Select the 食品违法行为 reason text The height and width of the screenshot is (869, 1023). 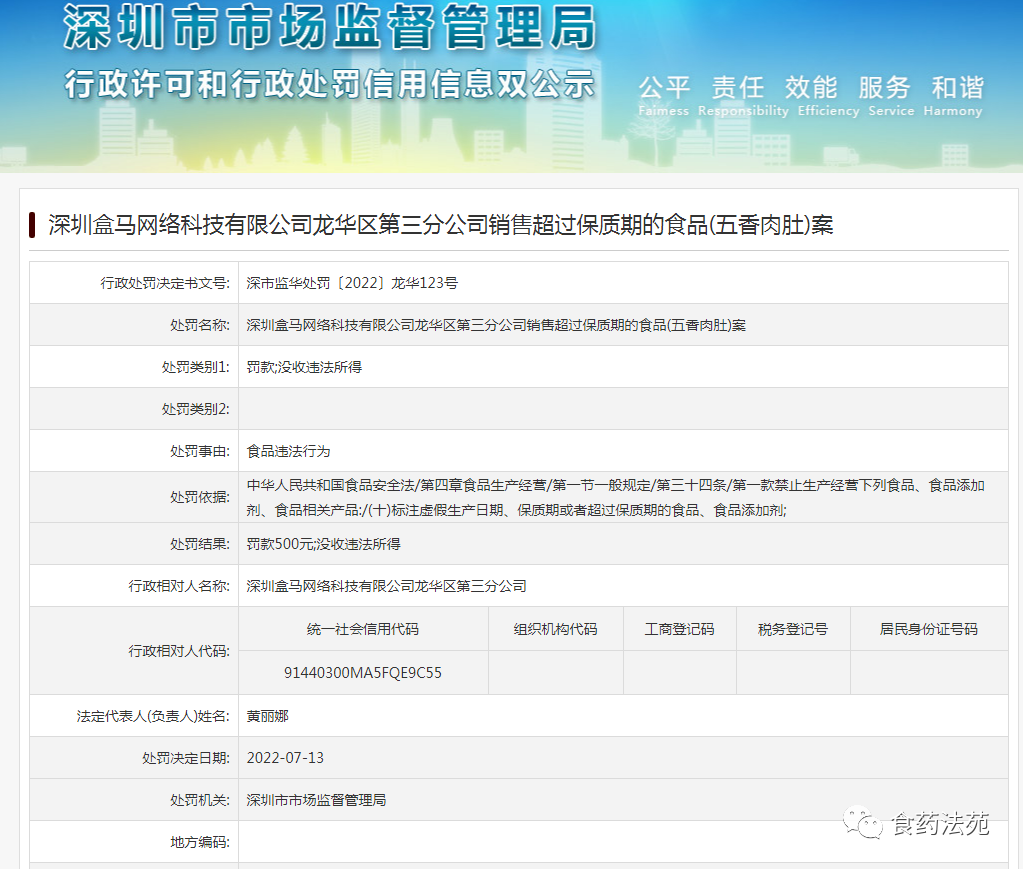coord(288,451)
